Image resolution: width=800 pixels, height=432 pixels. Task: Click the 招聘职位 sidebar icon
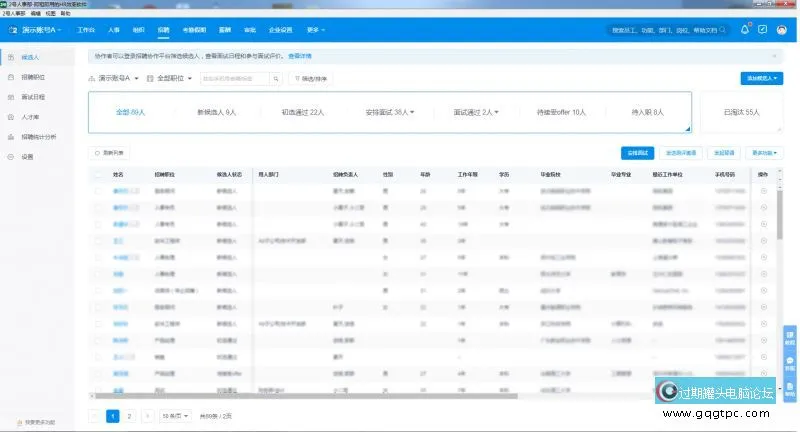coord(11,77)
